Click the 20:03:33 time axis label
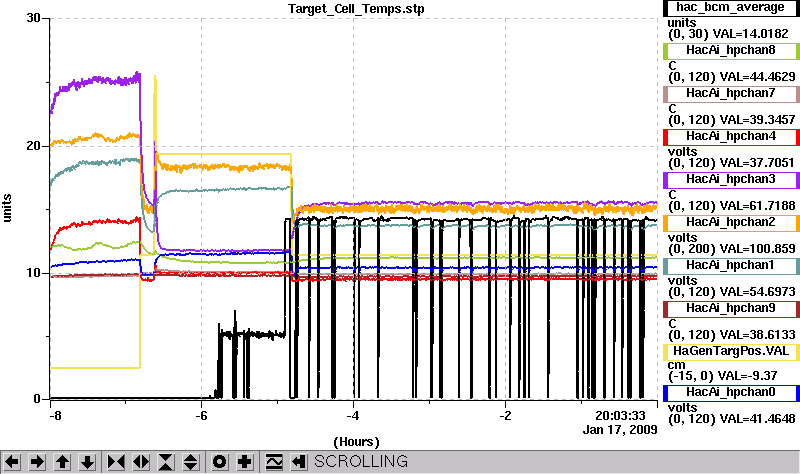This screenshot has width=800, height=474. [x=620, y=416]
